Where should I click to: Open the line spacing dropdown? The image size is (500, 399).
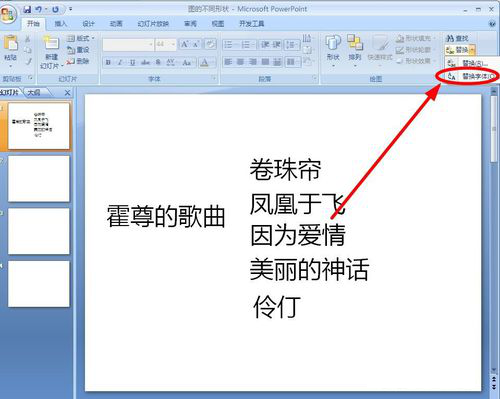(x=292, y=45)
